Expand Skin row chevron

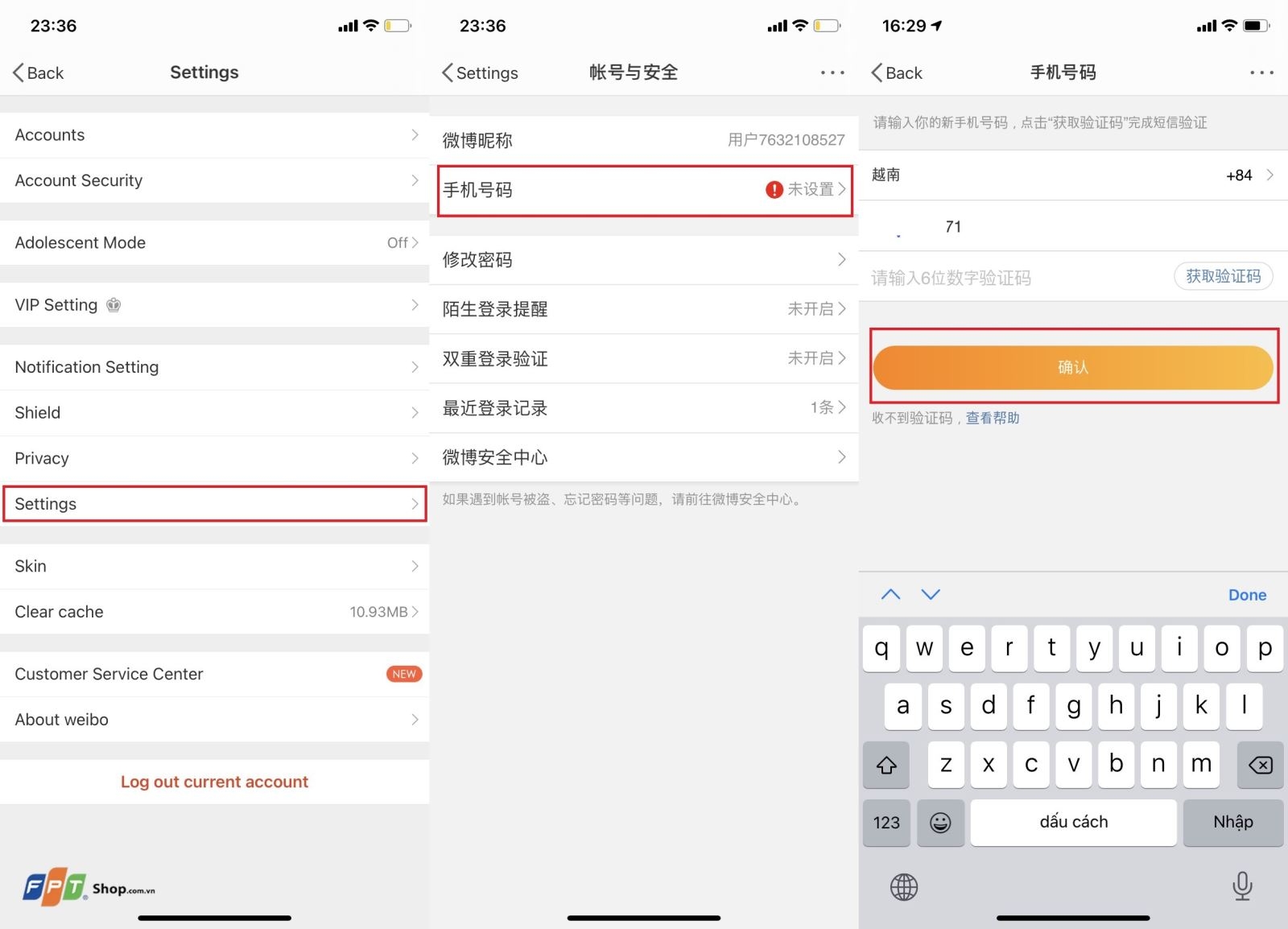pos(415,566)
